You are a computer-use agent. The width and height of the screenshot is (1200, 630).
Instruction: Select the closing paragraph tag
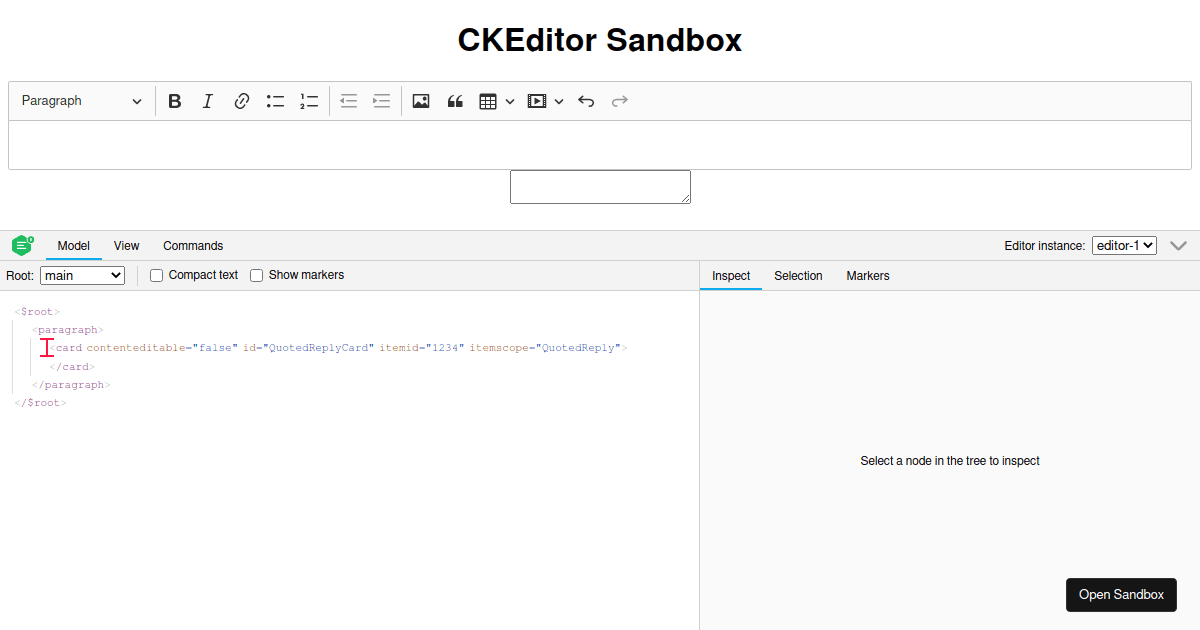pos(71,385)
